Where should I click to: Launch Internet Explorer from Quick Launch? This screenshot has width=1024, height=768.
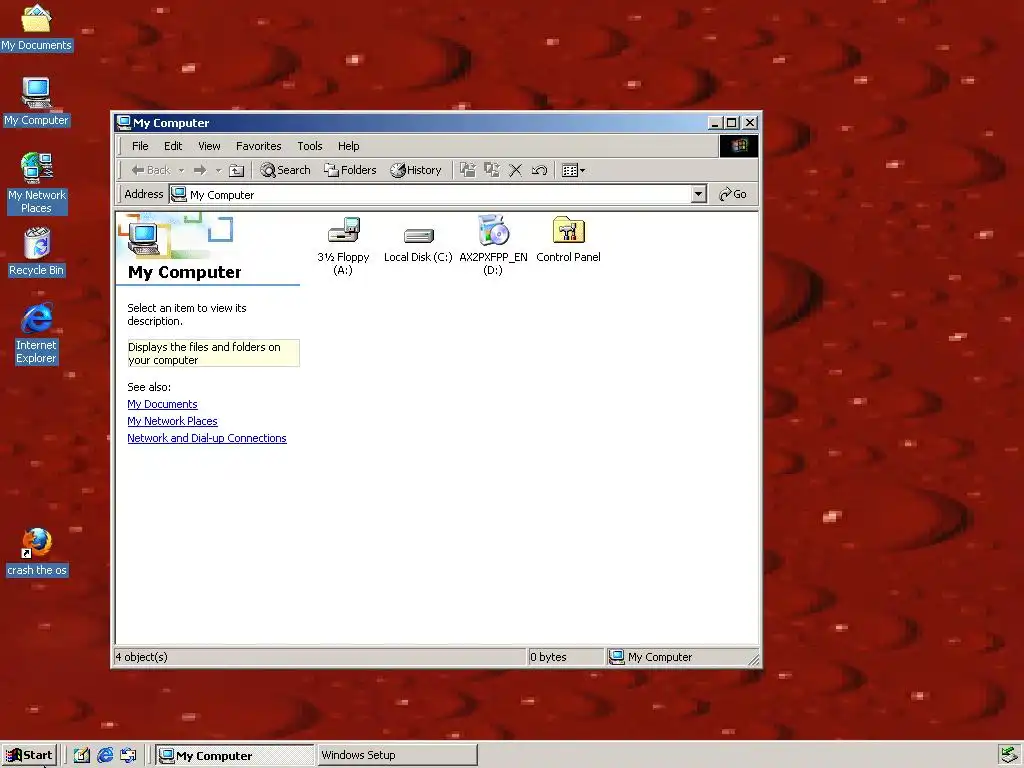point(105,756)
